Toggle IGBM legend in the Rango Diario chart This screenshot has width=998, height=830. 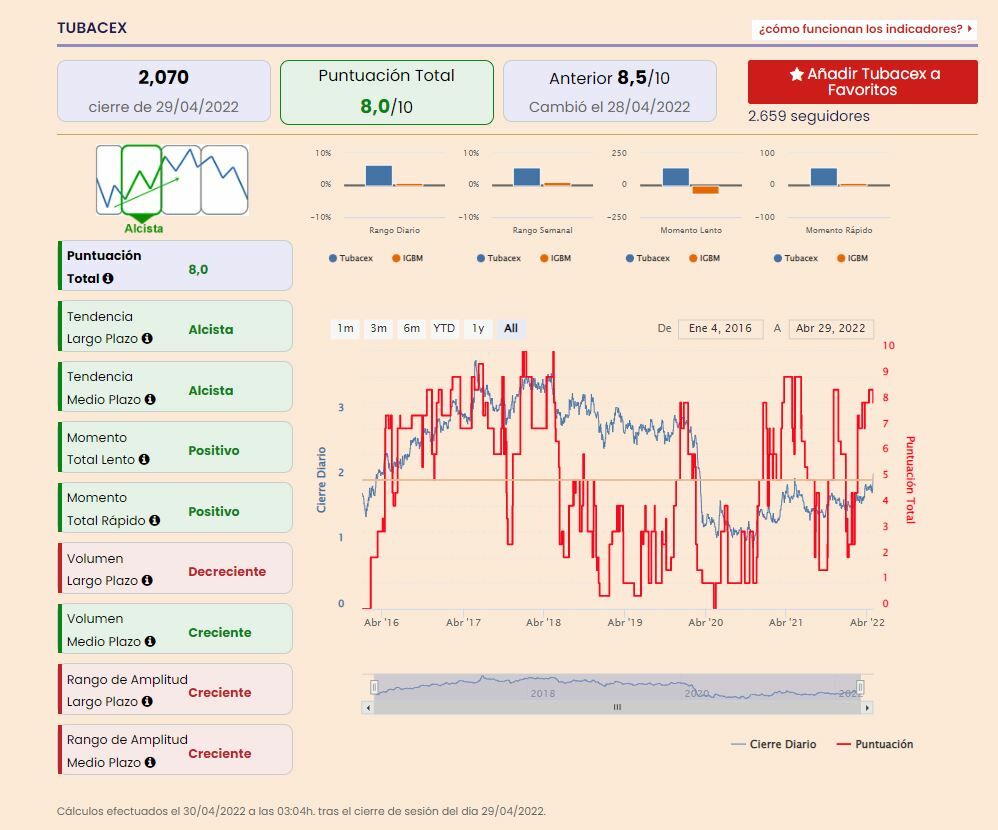tap(407, 258)
